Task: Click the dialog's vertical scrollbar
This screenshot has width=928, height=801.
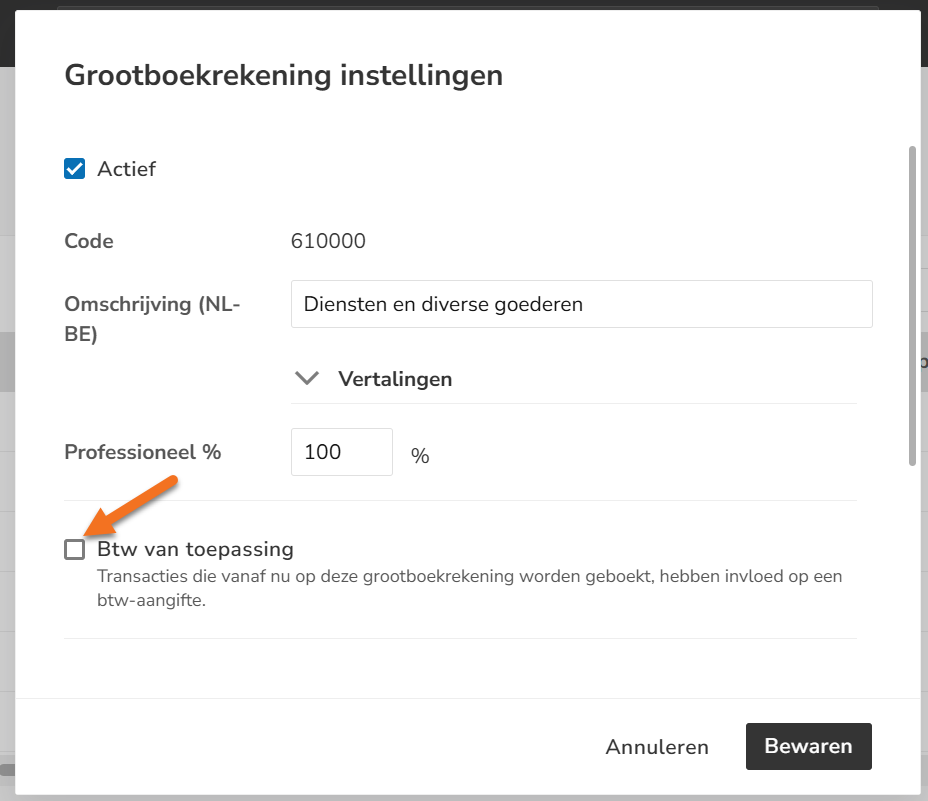Action: [x=912, y=306]
